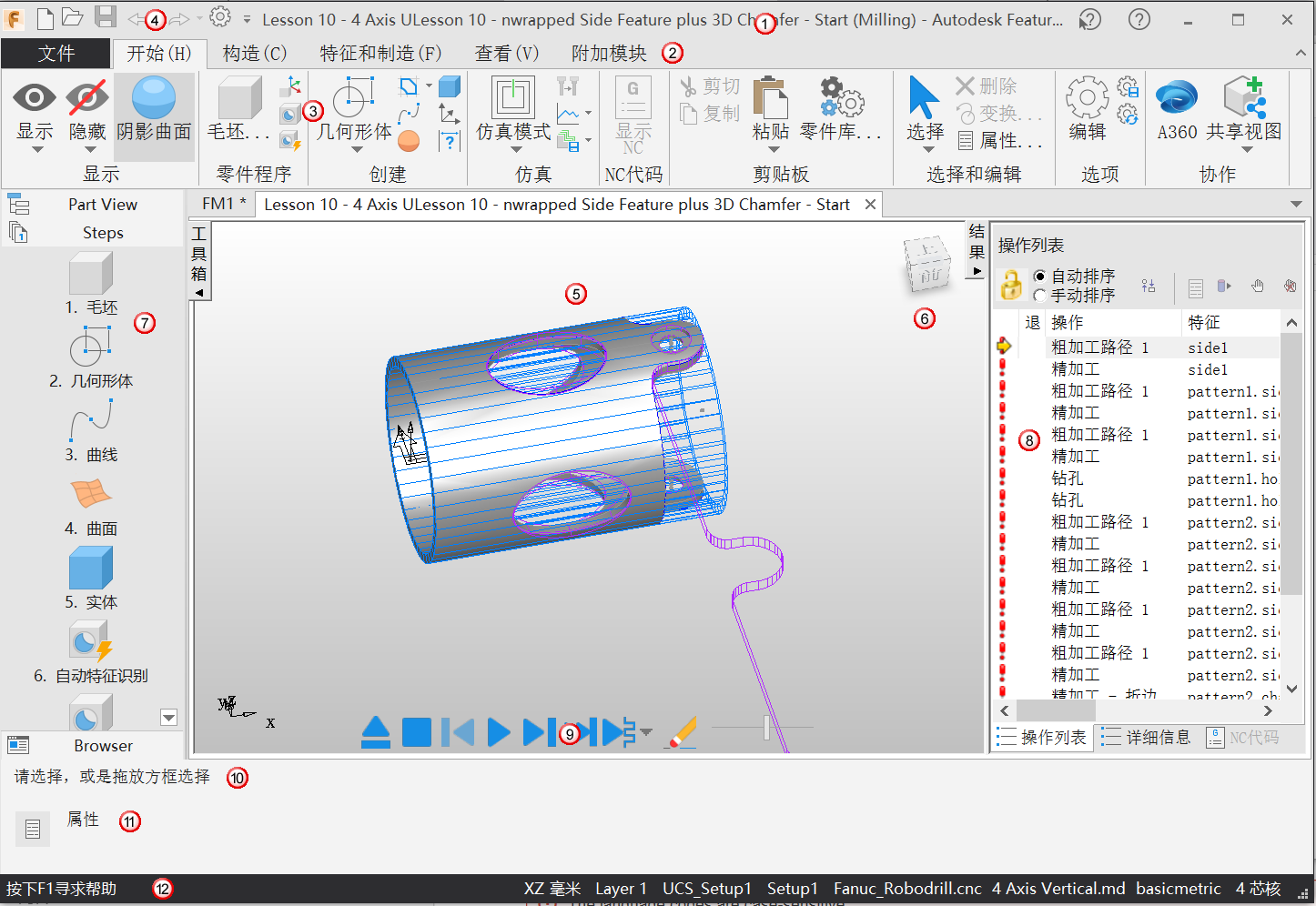Image resolution: width=1316 pixels, height=906 pixels.
Task: Switch to the FM1 document tab
Action: click(223, 204)
